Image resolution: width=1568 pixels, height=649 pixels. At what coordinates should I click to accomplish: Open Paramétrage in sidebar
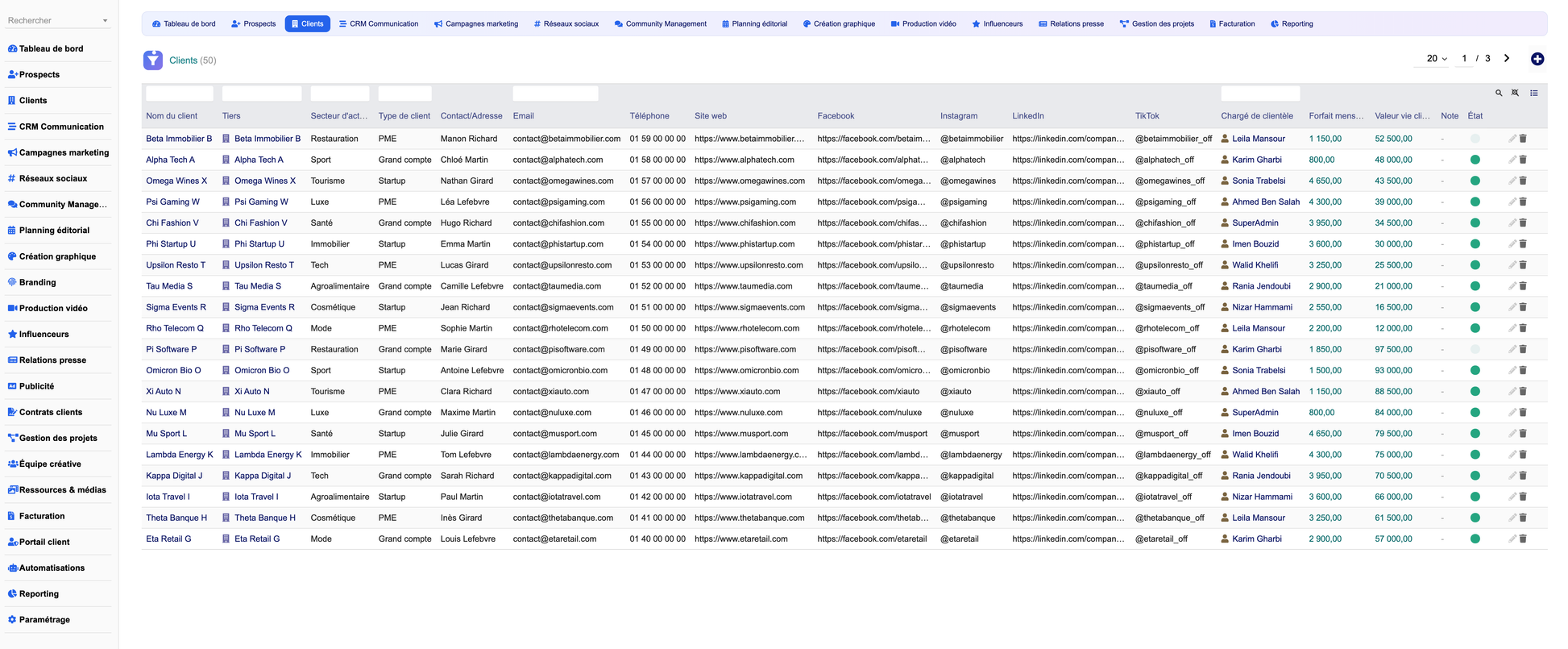coord(44,619)
